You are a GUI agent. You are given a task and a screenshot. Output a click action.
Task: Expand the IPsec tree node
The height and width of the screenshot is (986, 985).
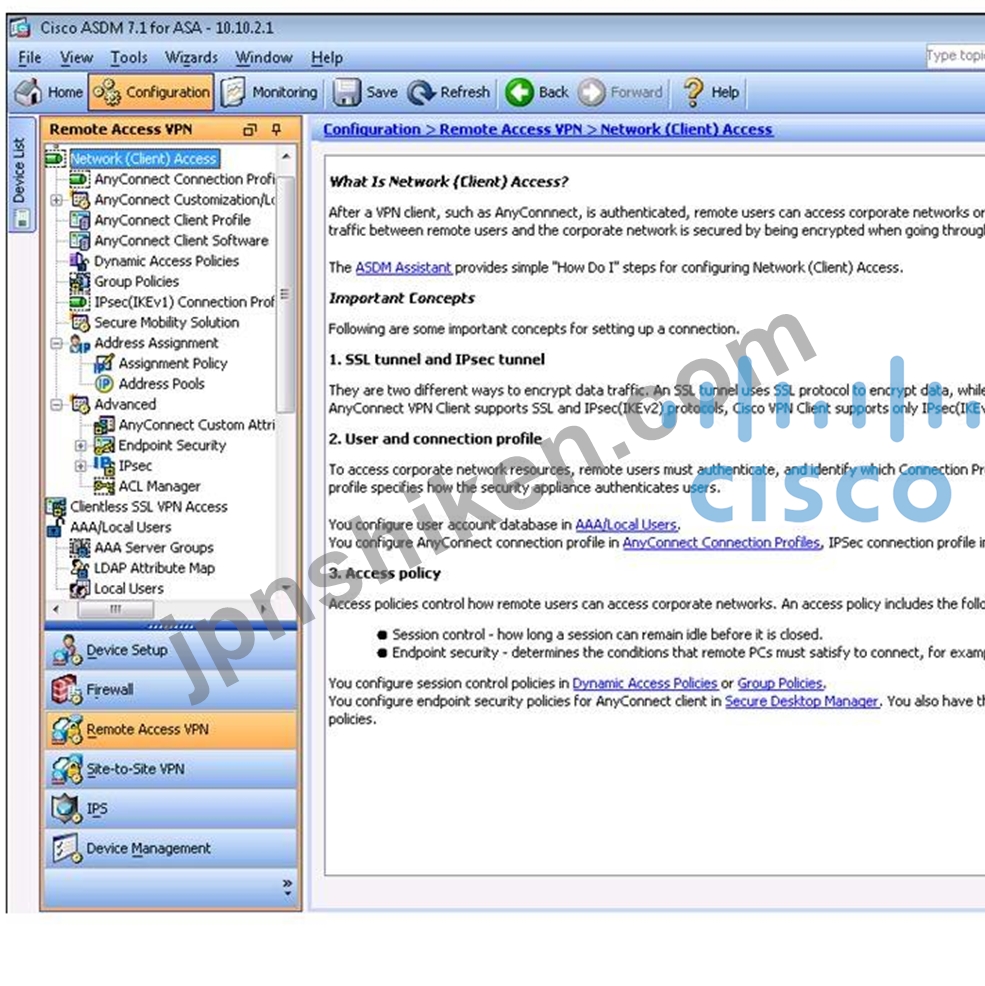[x=81, y=466]
